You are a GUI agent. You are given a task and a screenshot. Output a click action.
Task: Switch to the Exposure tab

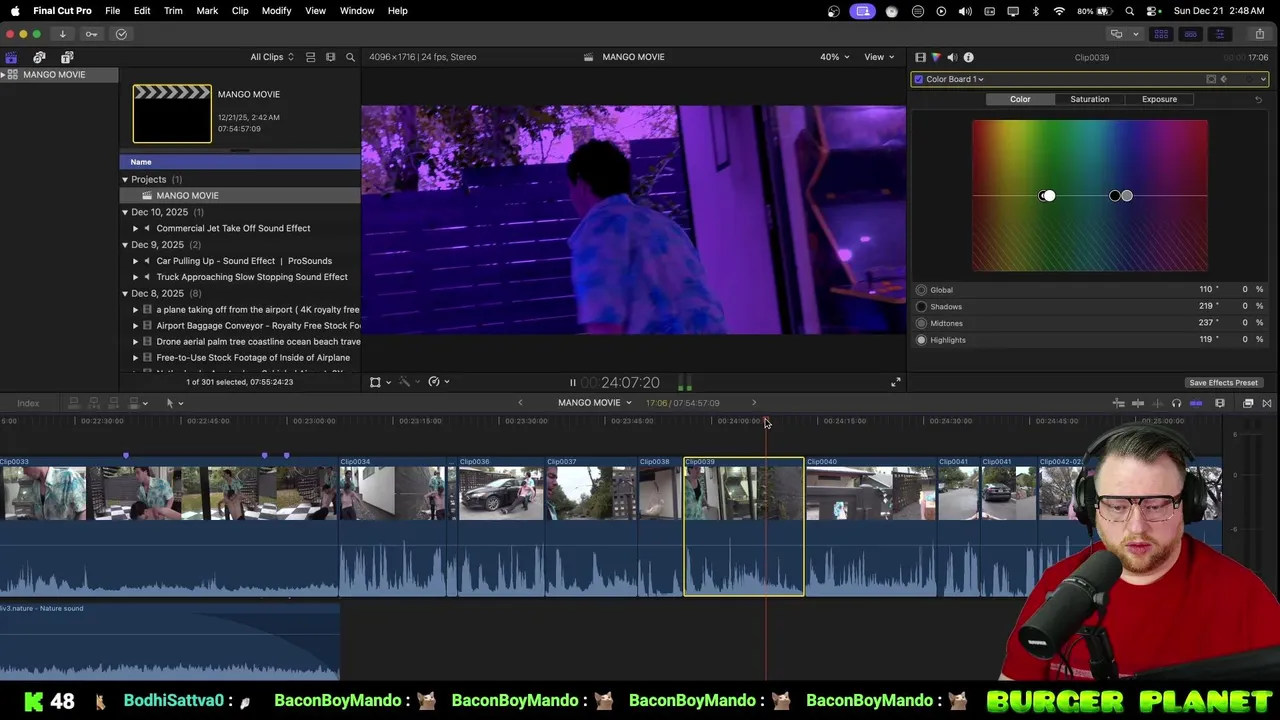point(1159,99)
